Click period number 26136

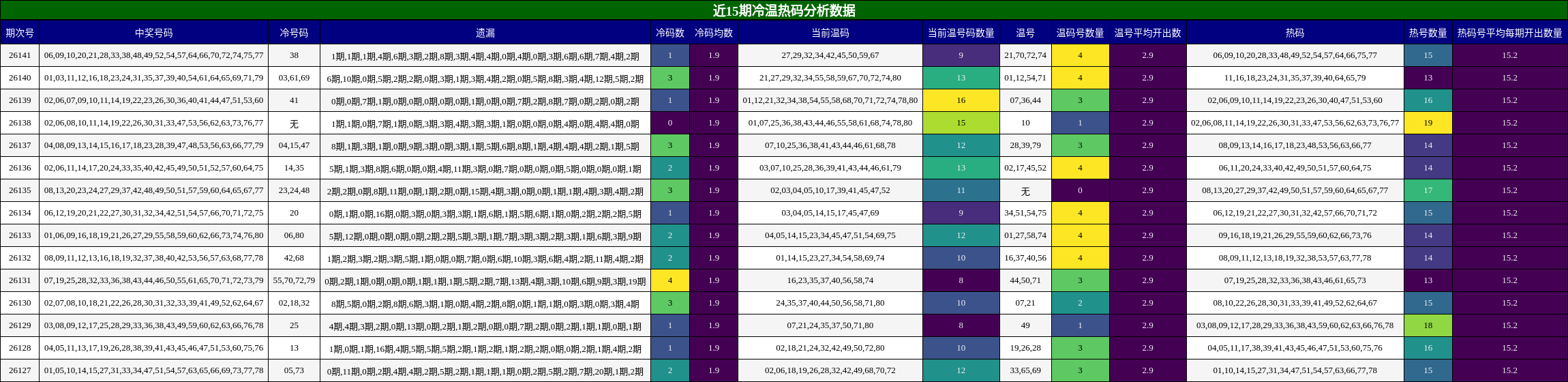coord(20,168)
